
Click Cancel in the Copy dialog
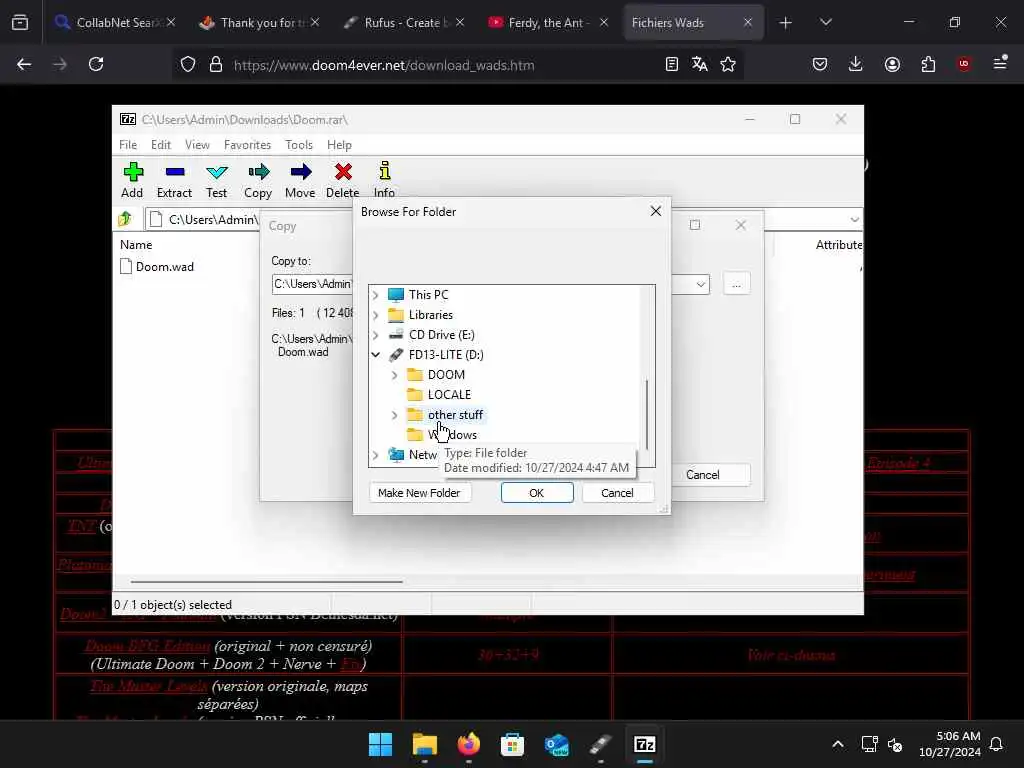703,475
